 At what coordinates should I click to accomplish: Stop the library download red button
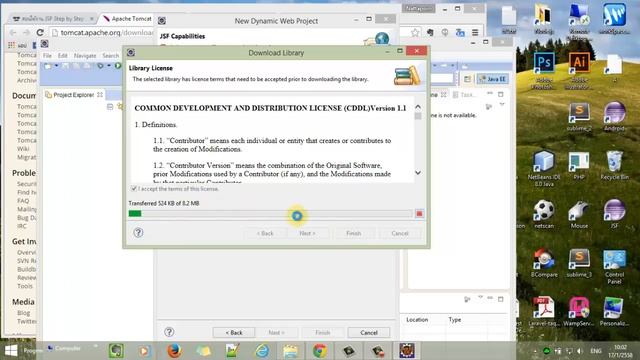[x=419, y=213]
